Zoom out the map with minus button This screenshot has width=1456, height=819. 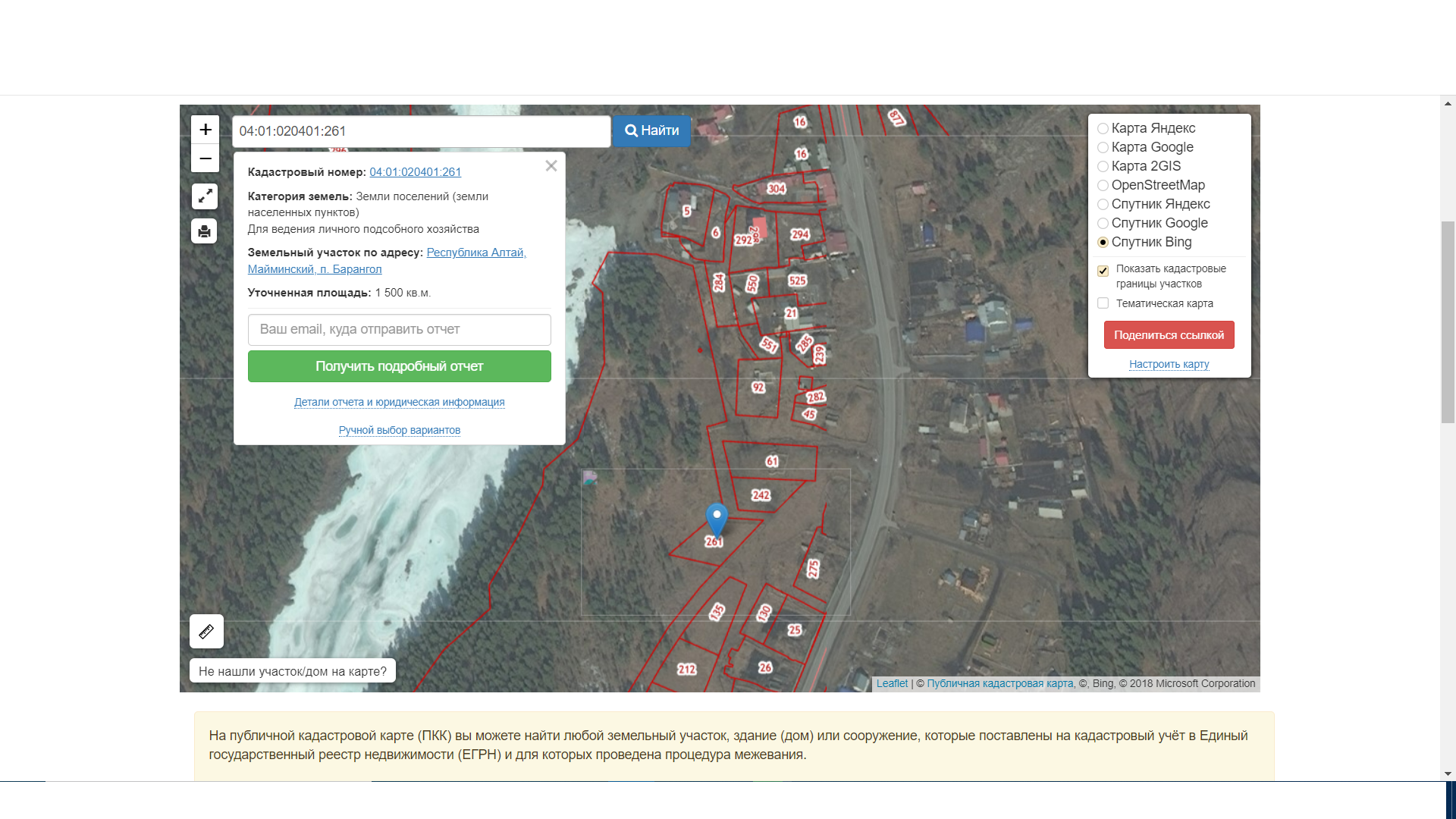pyautogui.click(x=205, y=158)
